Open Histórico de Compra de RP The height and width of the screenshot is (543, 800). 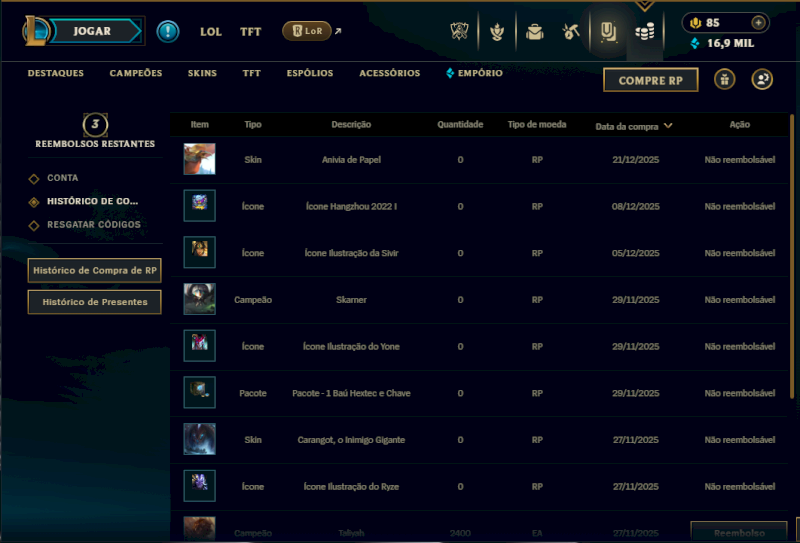(94, 270)
